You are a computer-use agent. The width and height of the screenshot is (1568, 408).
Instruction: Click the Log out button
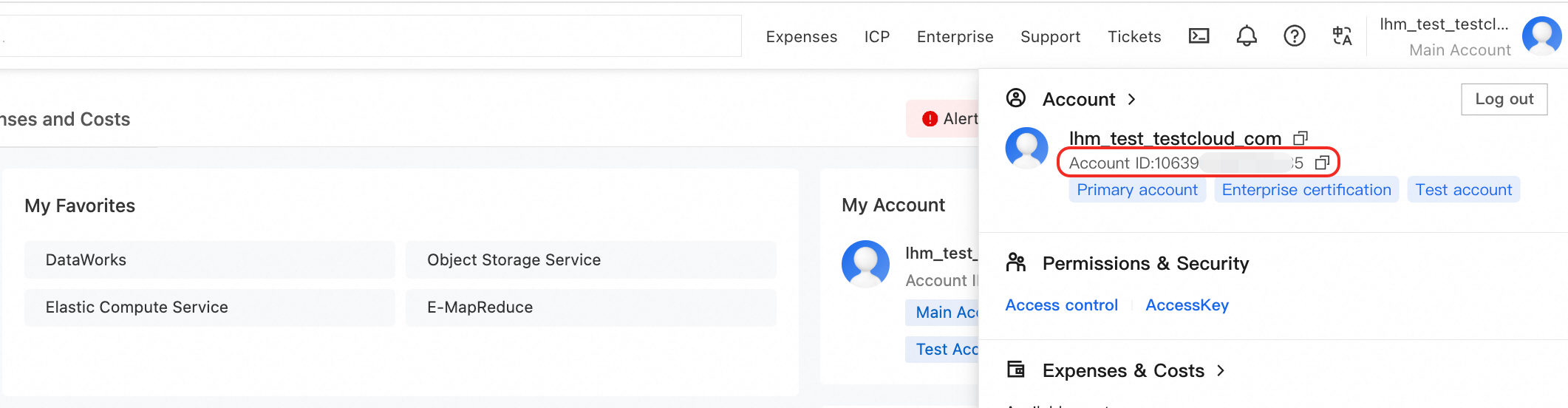coord(1504,99)
